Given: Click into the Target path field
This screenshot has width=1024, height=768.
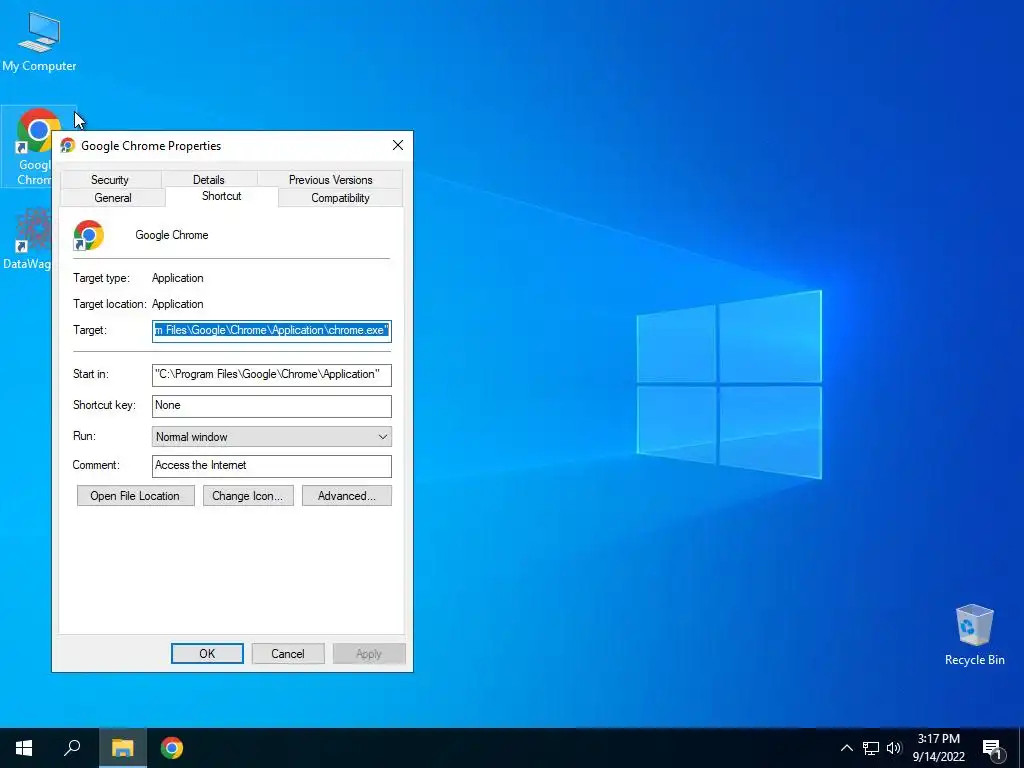Looking at the screenshot, I should click(272, 330).
